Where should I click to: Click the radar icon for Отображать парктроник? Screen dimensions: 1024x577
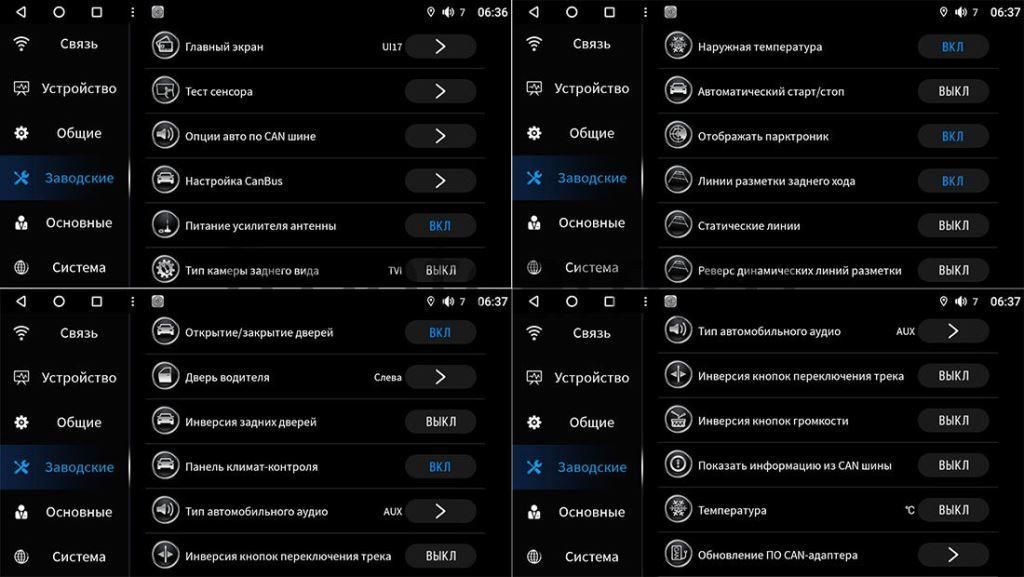point(678,136)
